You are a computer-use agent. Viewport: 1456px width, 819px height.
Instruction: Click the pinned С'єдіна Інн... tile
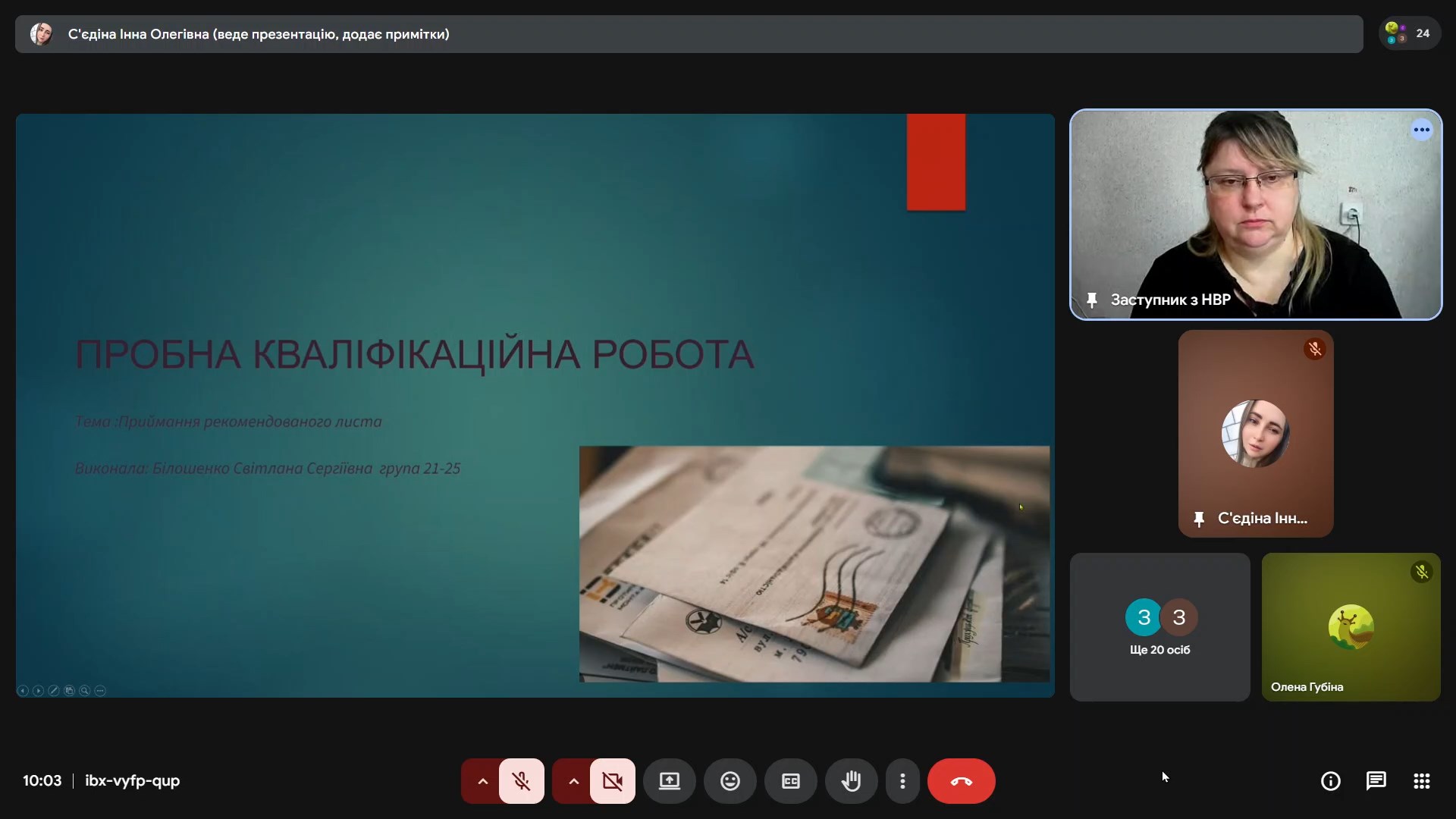click(x=1255, y=434)
